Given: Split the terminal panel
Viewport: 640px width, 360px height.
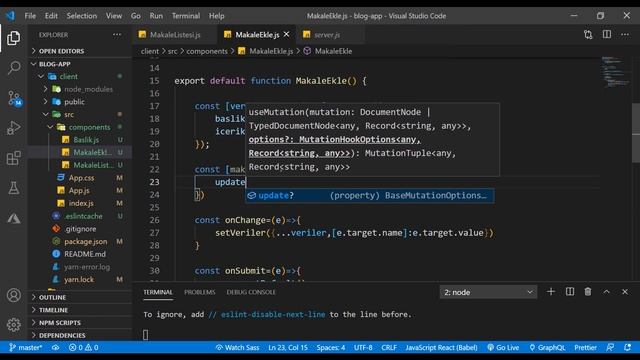Looking at the screenshot, I should pyautogui.click(x=570, y=292).
